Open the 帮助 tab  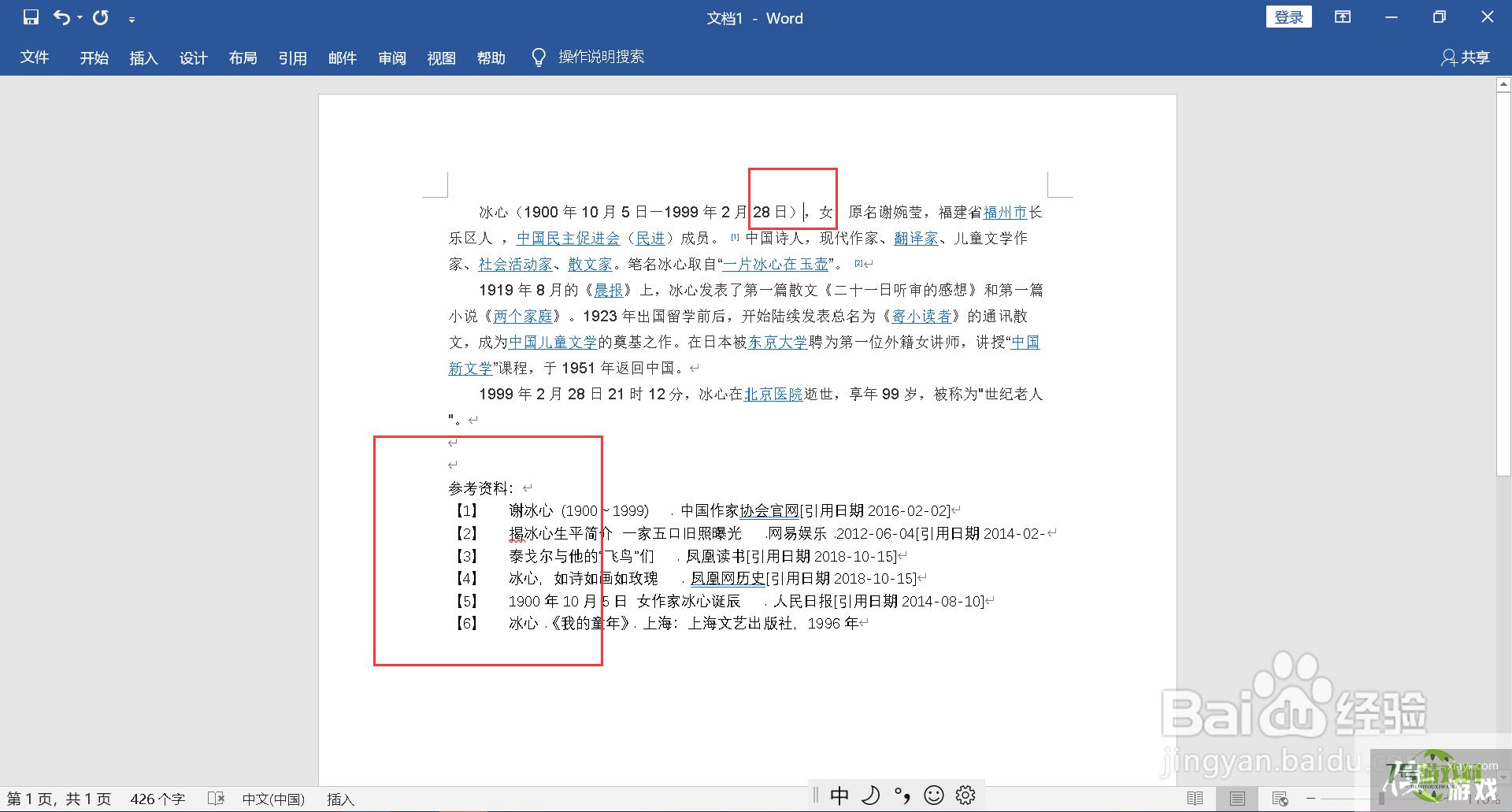coord(491,57)
